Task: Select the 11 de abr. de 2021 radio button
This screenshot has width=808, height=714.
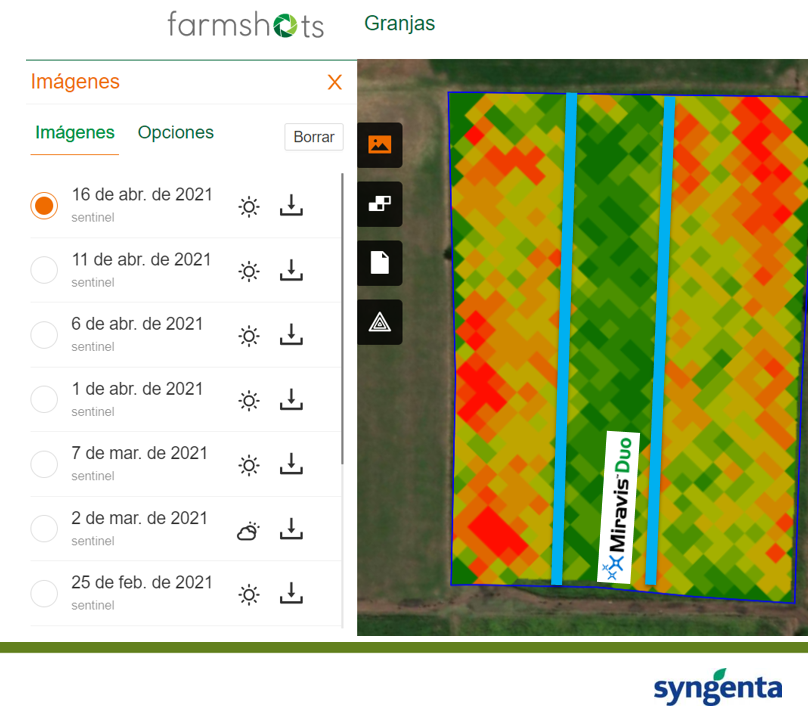Action: pos(44,270)
